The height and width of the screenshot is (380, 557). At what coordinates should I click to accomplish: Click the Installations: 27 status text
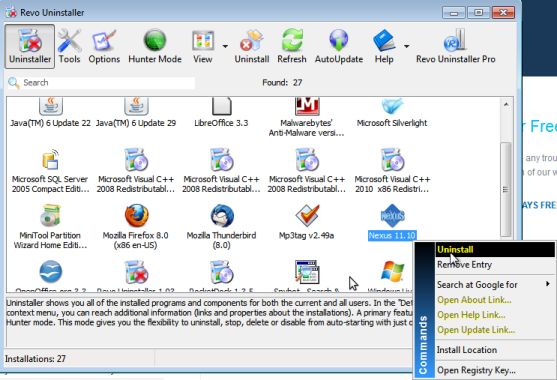[x=36, y=359]
